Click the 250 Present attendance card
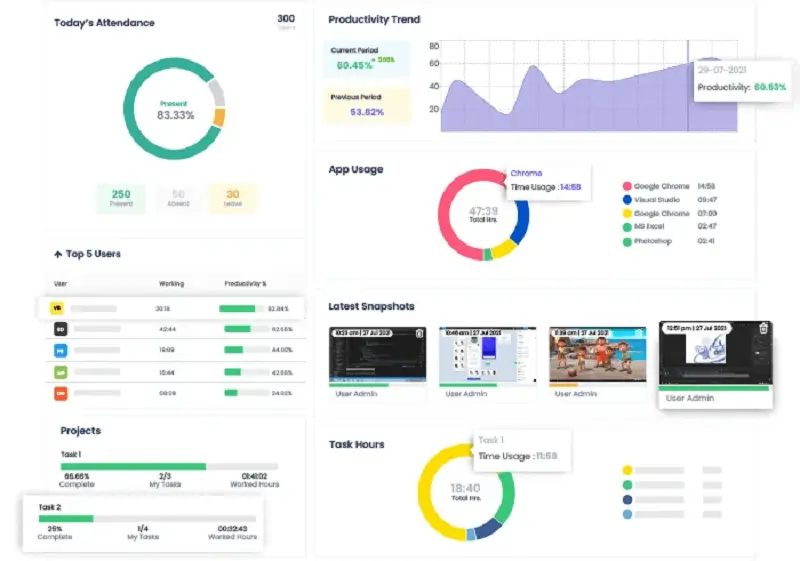Image resolution: width=800 pixels, height=561 pixels. [x=121, y=198]
